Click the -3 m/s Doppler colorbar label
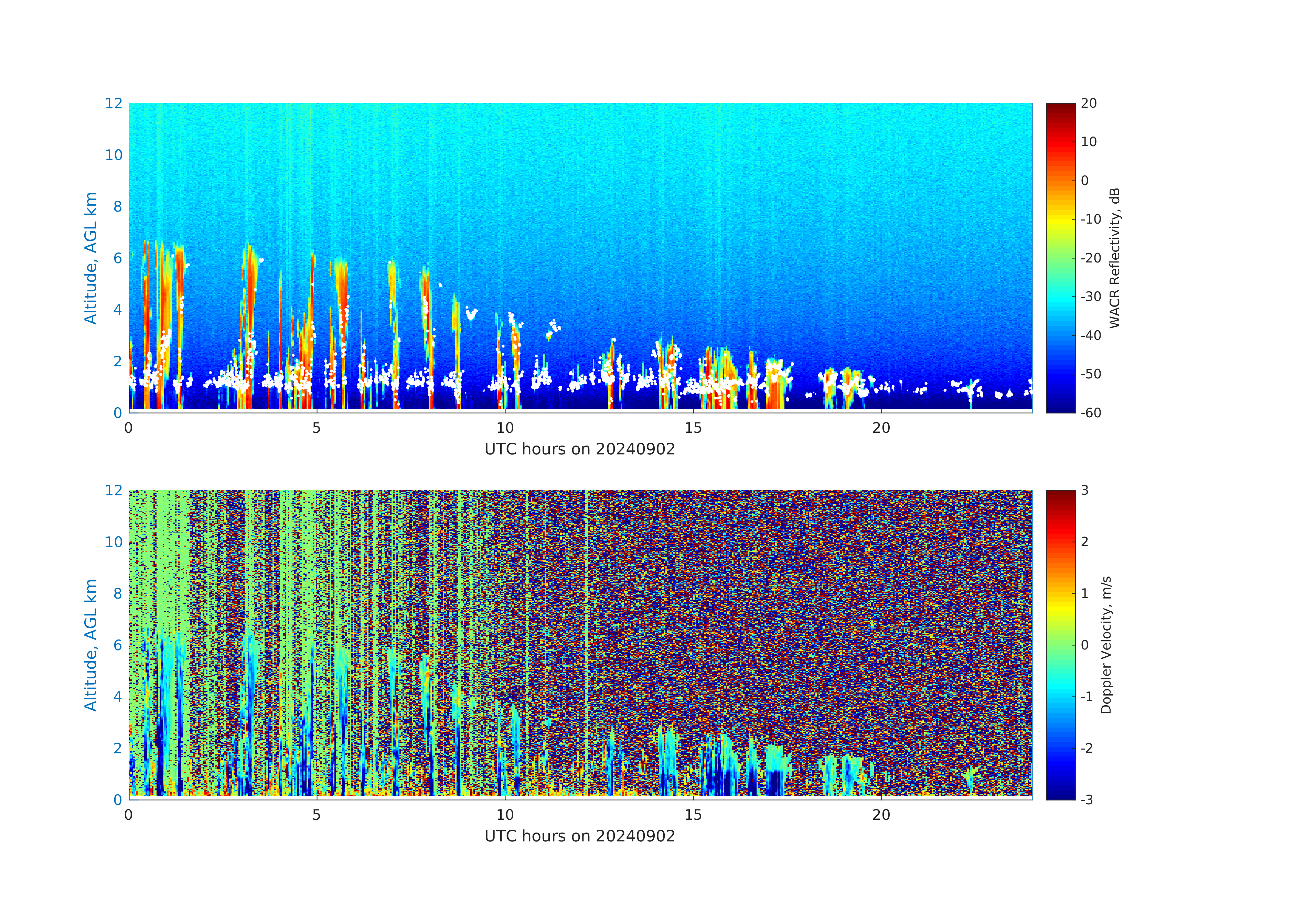This screenshot has height=903, width=1316. pyautogui.click(x=1086, y=799)
